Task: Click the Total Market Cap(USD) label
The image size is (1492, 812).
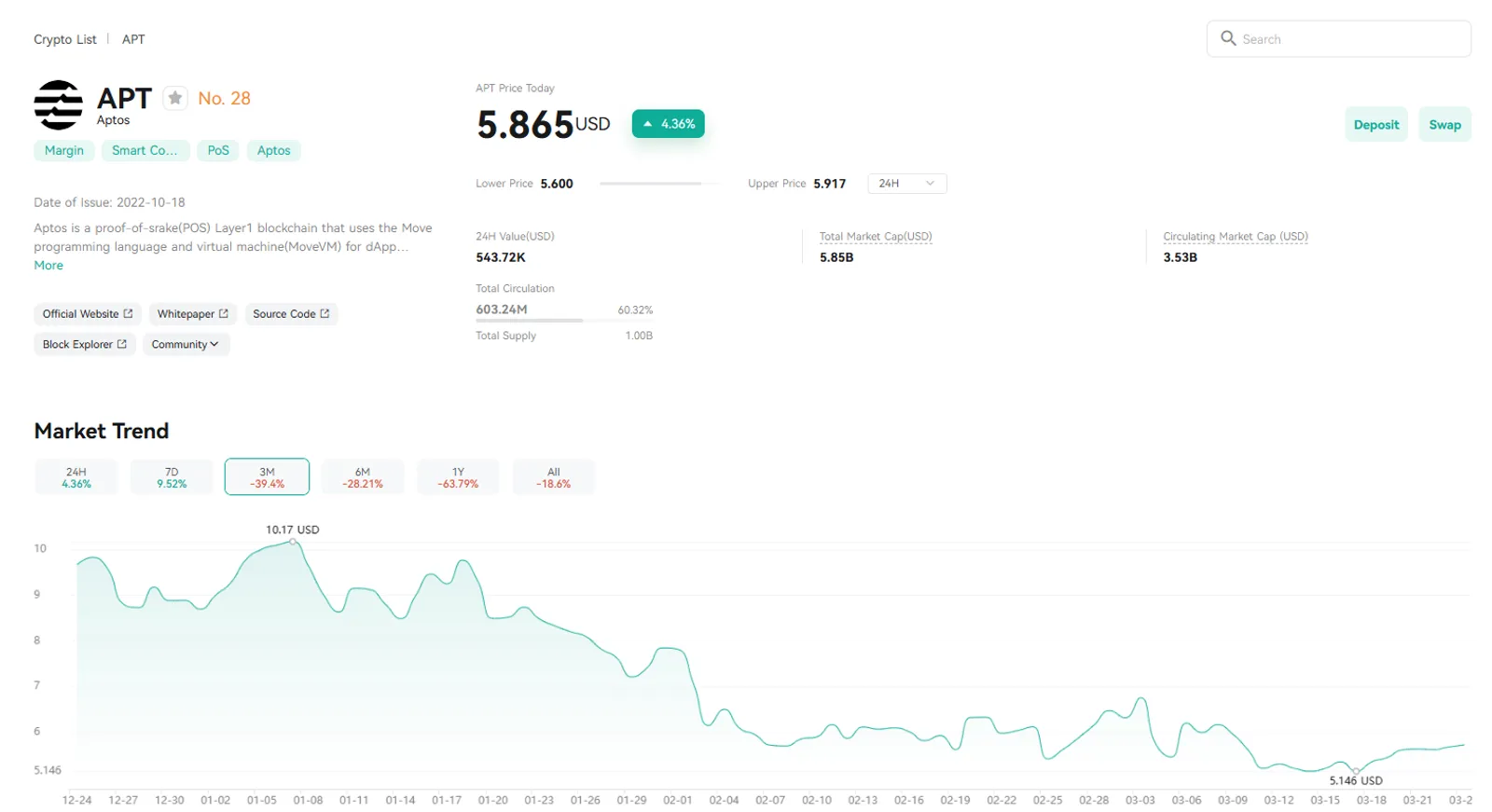Action: coord(876,237)
